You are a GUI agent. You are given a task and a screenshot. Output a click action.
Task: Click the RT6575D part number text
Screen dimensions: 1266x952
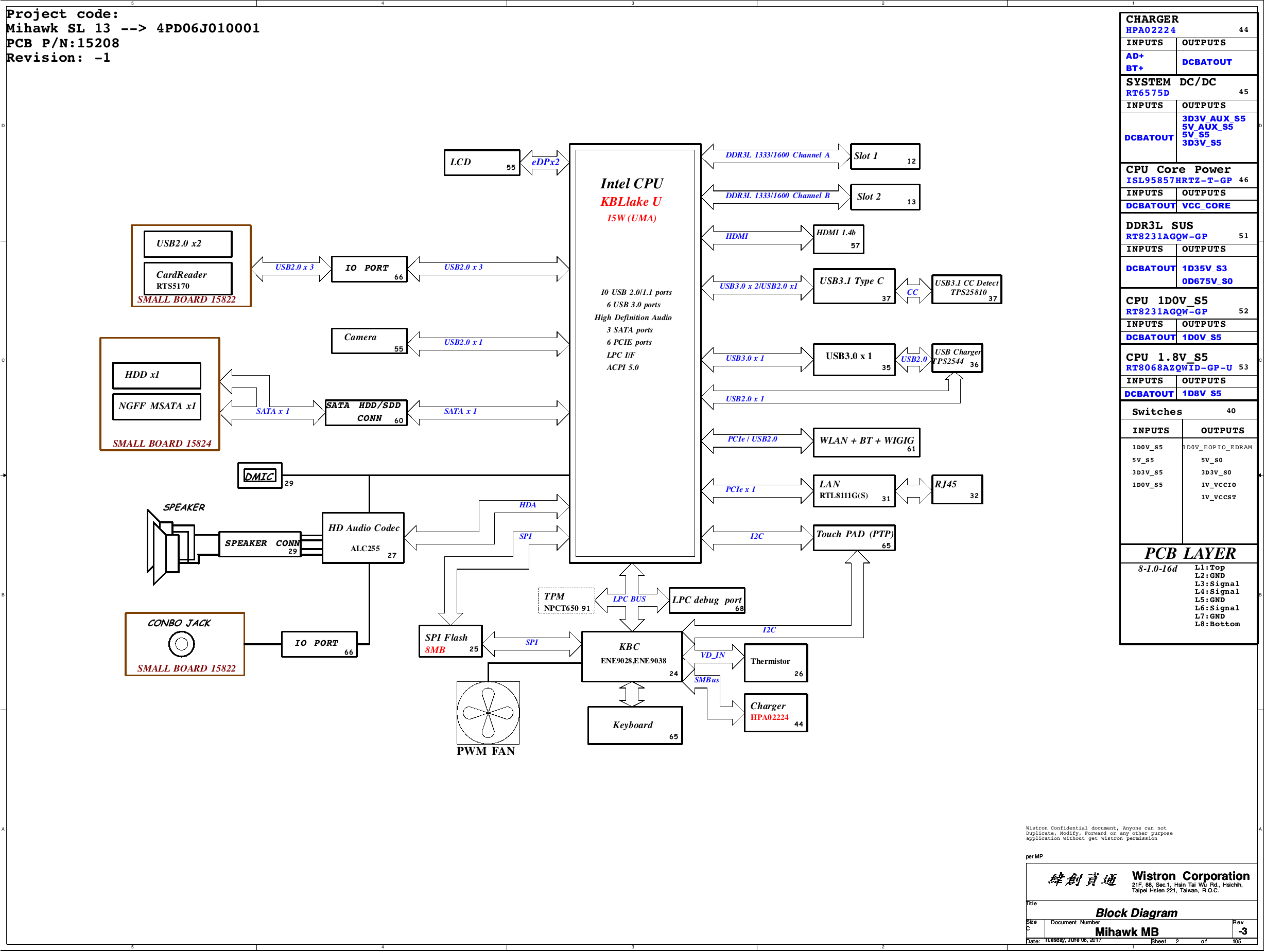tap(1147, 93)
